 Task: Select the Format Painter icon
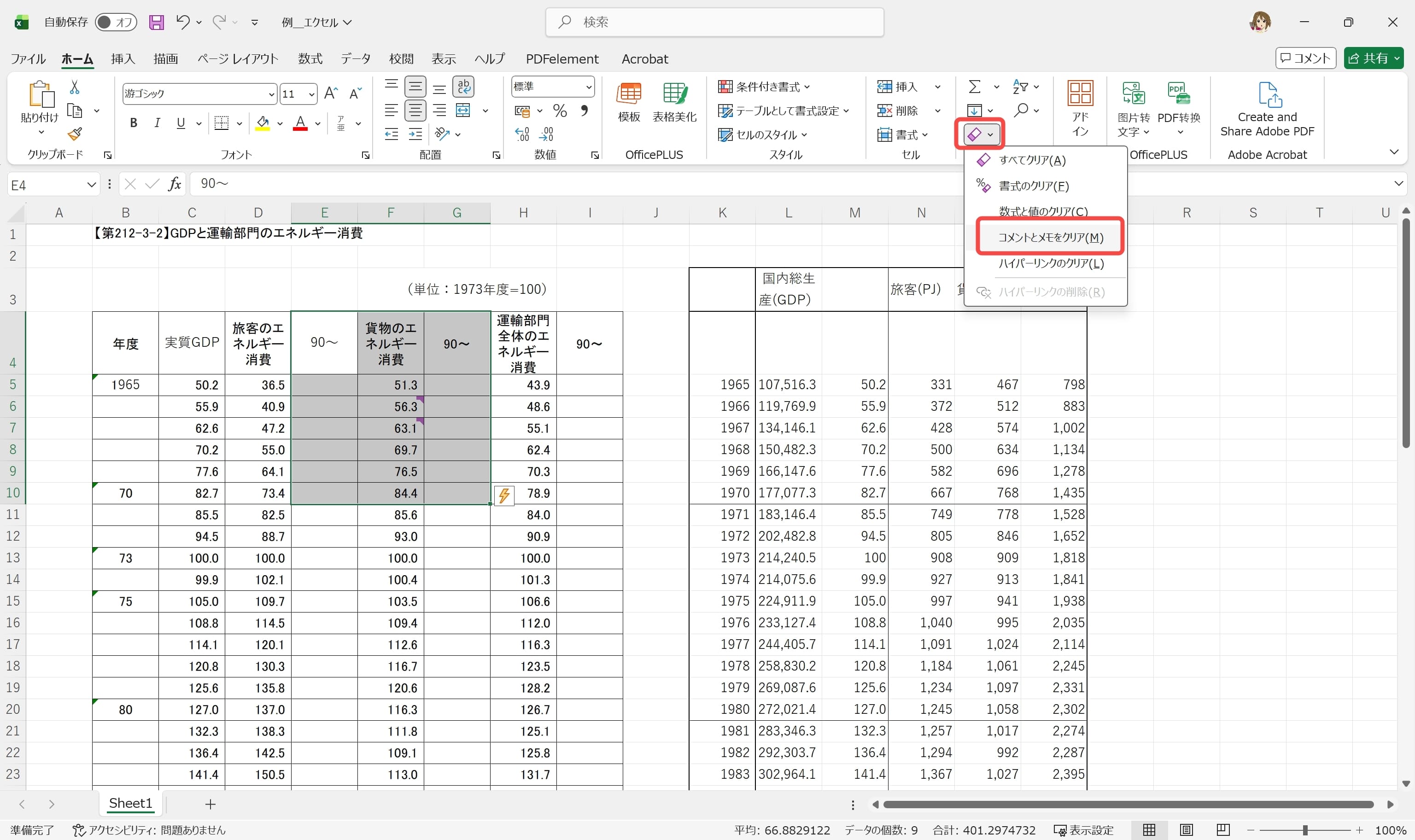click(74, 134)
